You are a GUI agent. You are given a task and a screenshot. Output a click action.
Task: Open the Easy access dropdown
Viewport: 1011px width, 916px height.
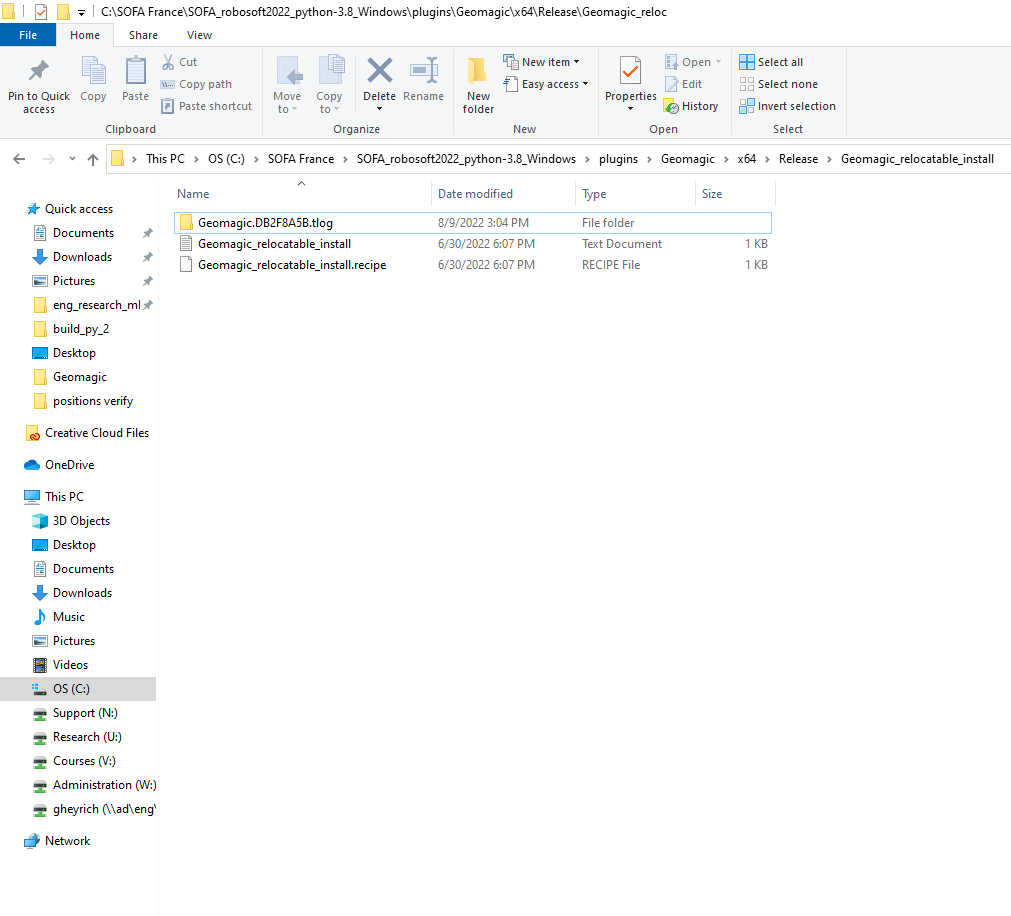(x=545, y=84)
